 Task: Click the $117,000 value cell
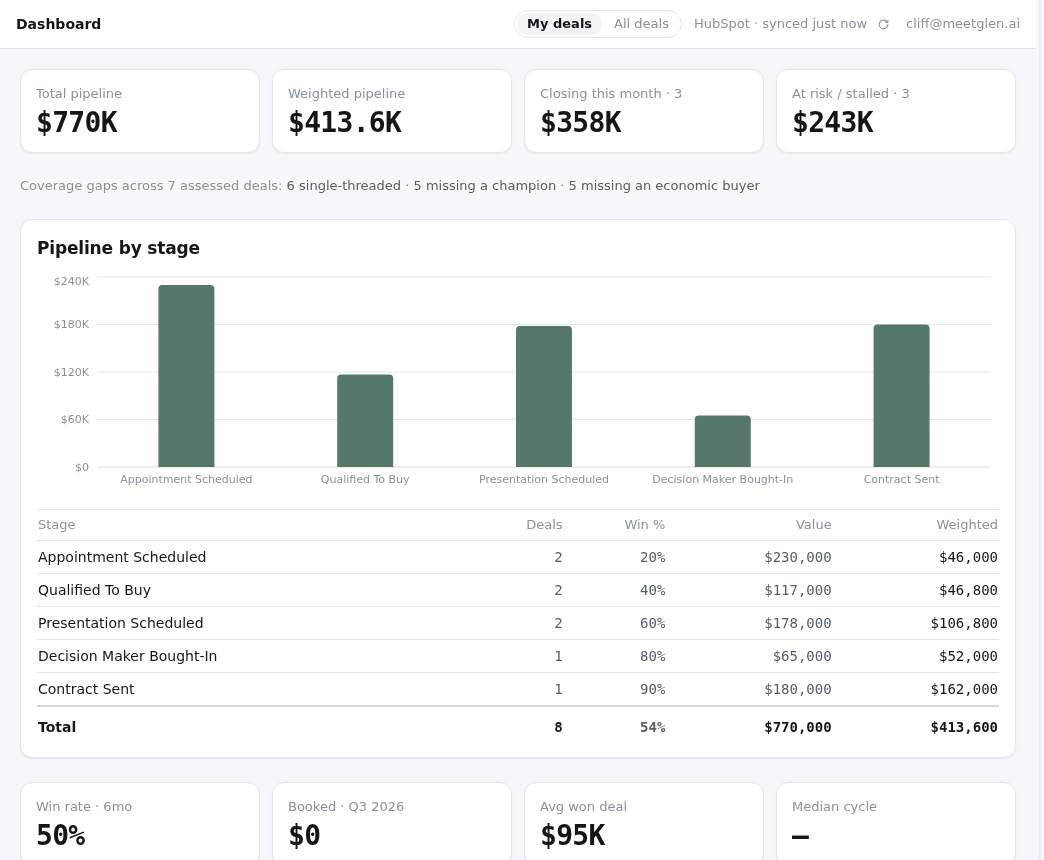(x=798, y=590)
